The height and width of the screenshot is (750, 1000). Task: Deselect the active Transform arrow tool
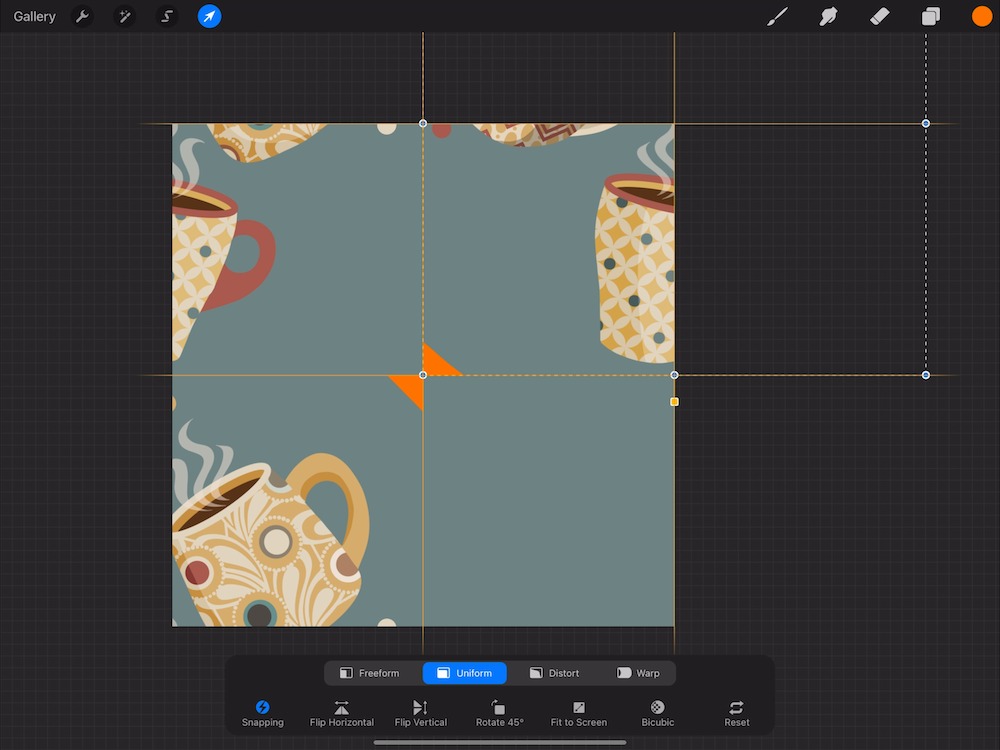(x=209, y=17)
